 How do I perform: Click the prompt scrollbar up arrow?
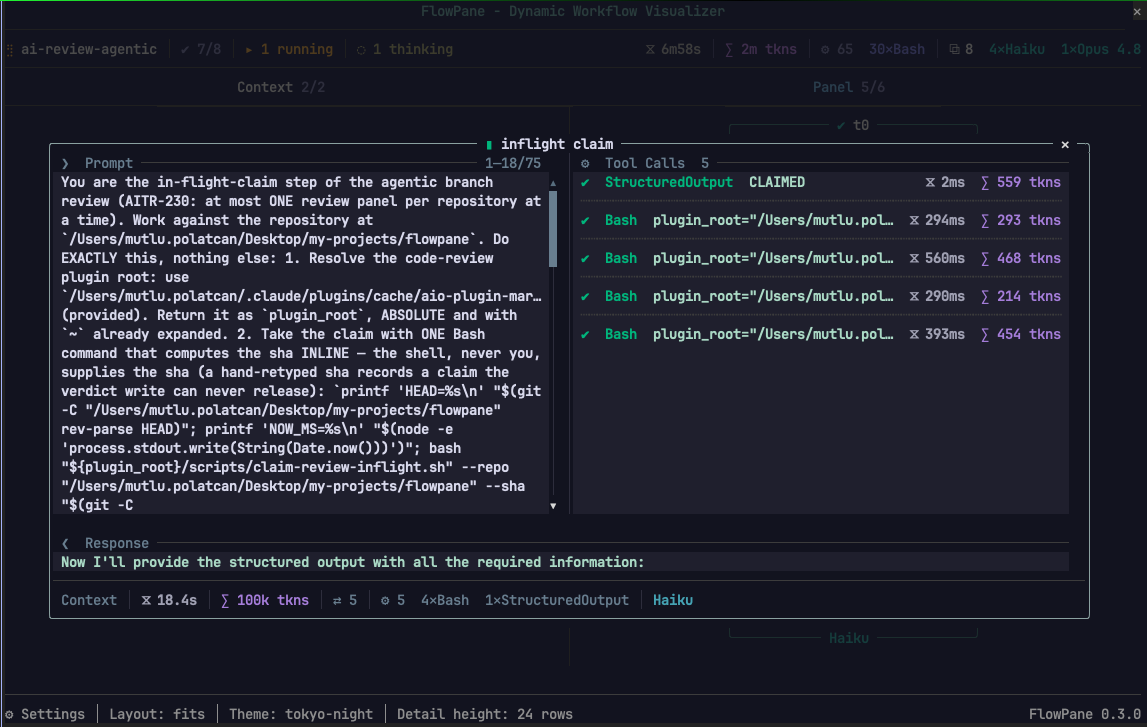click(x=553, y=183)
